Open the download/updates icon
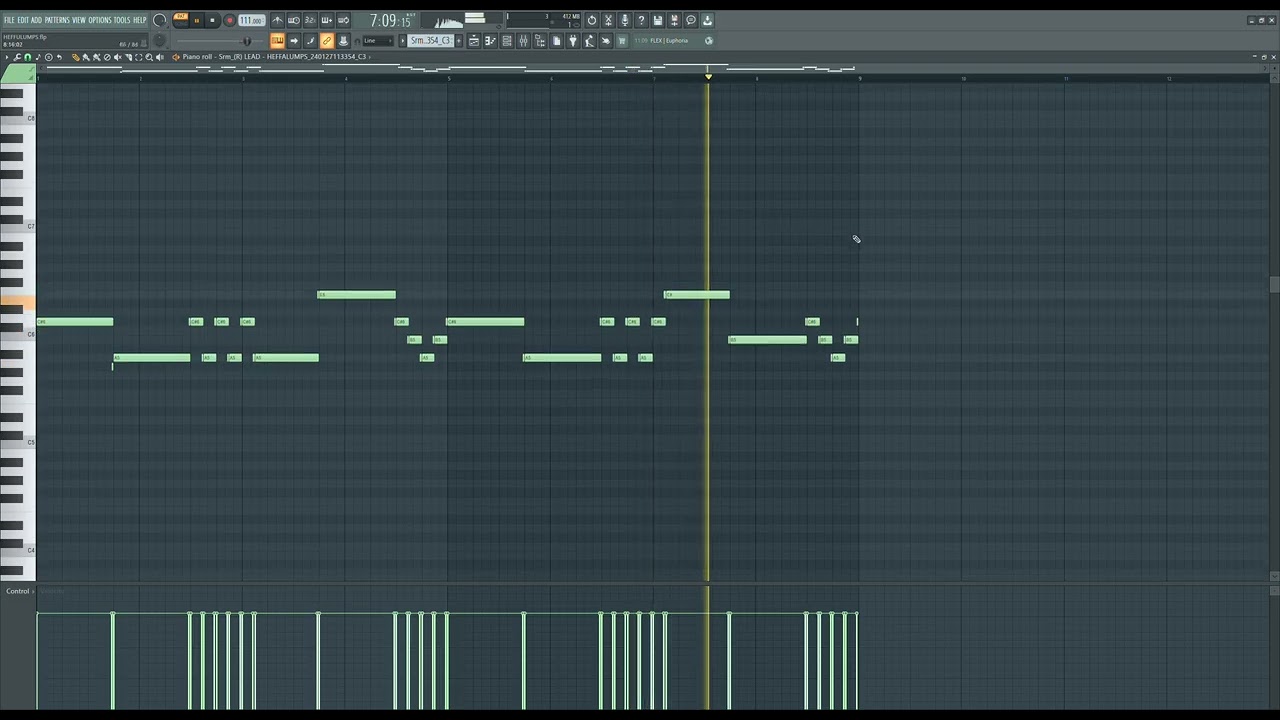 707,21
